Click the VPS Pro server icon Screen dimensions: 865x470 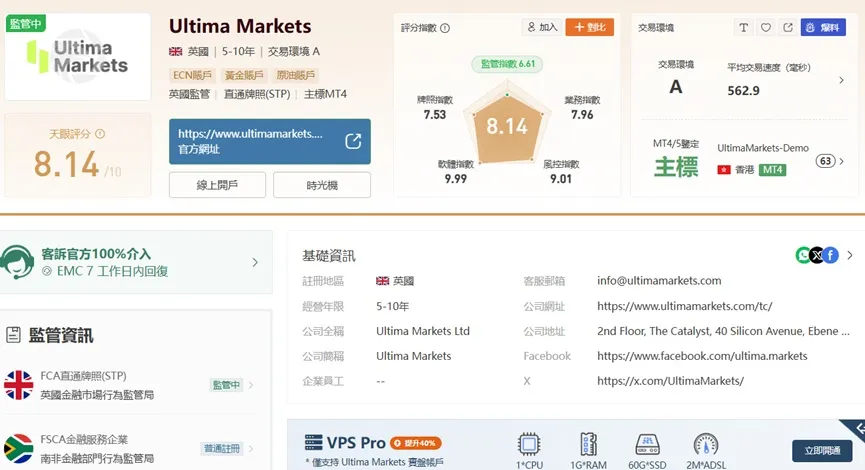[313, 442]
